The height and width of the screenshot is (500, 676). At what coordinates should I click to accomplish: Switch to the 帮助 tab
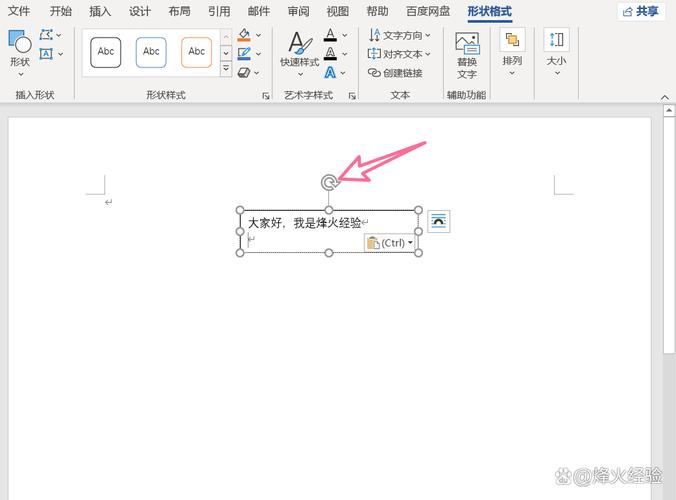pyautogui.click(x=377, y=11)
